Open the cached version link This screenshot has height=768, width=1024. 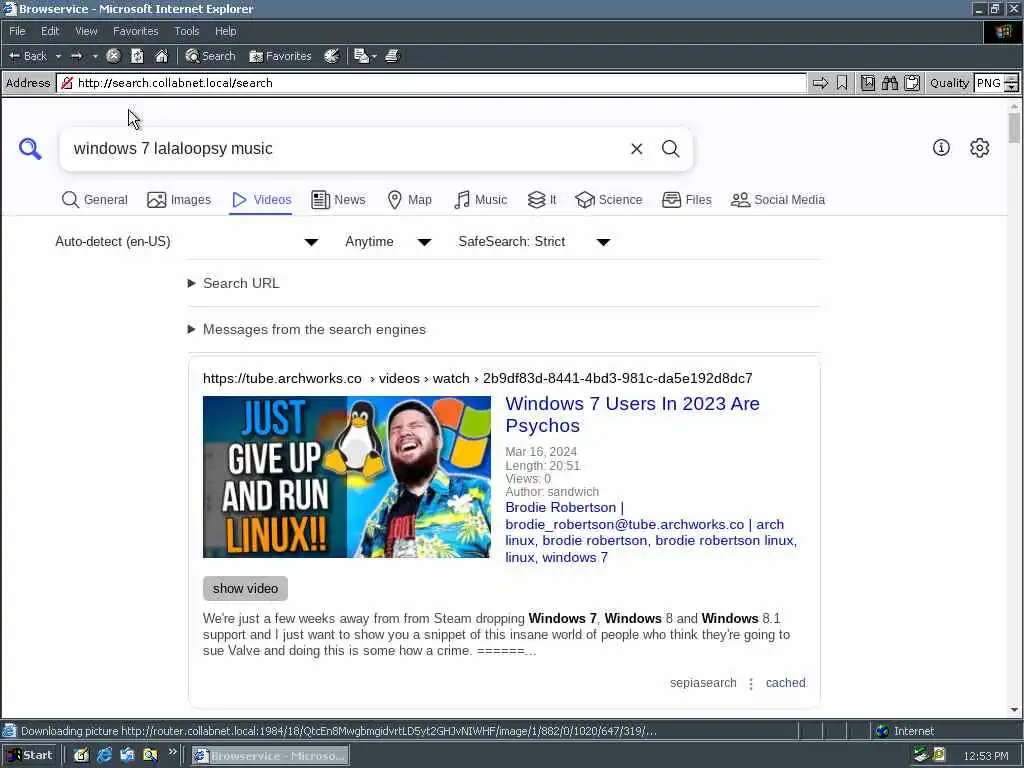coord(786,683)
